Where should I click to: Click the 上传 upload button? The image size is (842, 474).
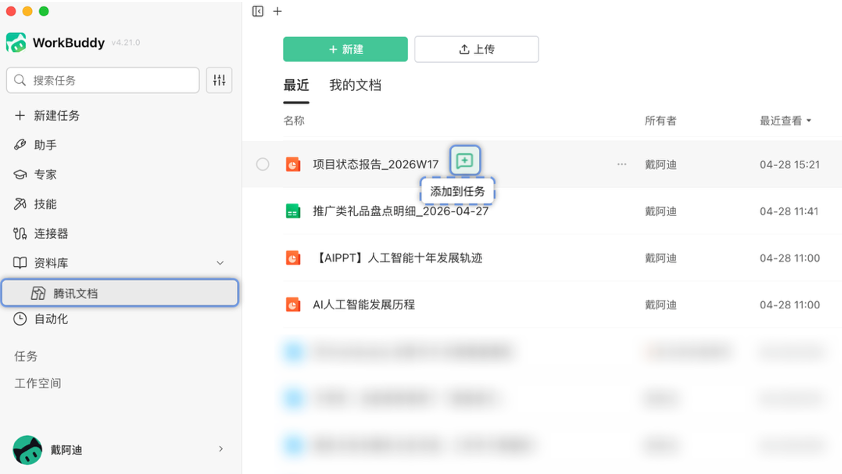[x=476, y=49]
